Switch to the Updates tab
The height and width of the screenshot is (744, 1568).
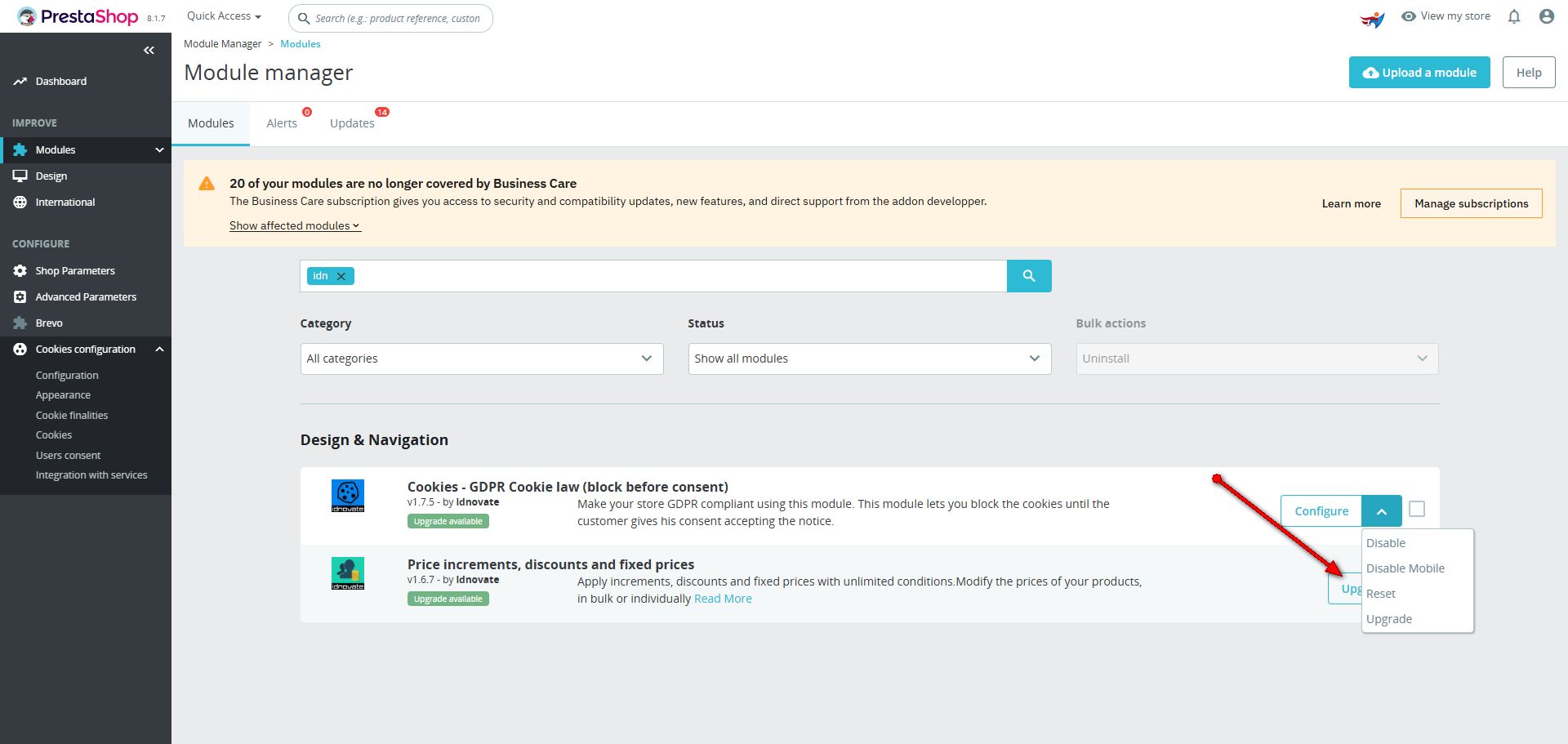coord(352,123)
